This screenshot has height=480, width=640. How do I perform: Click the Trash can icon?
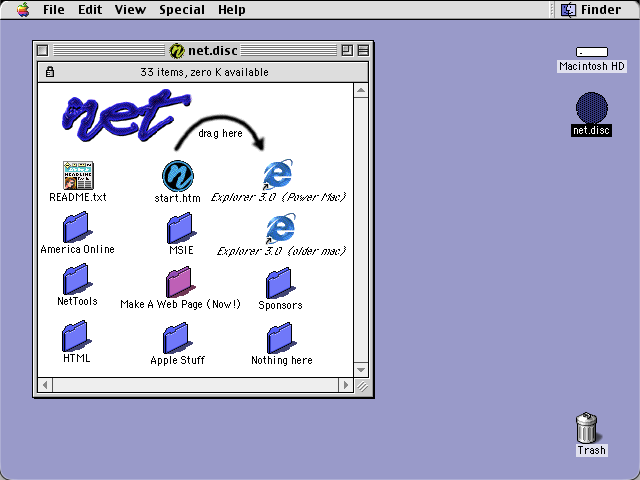click(x=587, y=427)
